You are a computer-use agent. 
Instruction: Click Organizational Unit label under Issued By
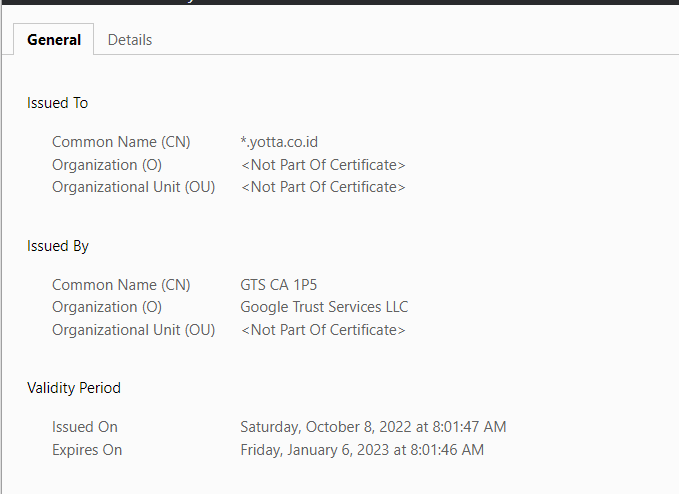pyautogui.click(x=133, y=330)
